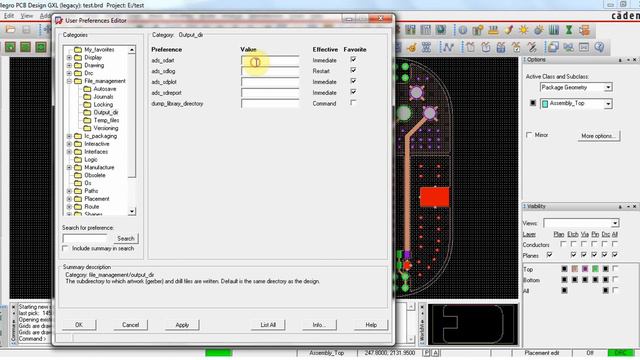Click the orange bug-like icon in second toolbar row
This screenshot has width=640, height=360.
pos(411,47)
